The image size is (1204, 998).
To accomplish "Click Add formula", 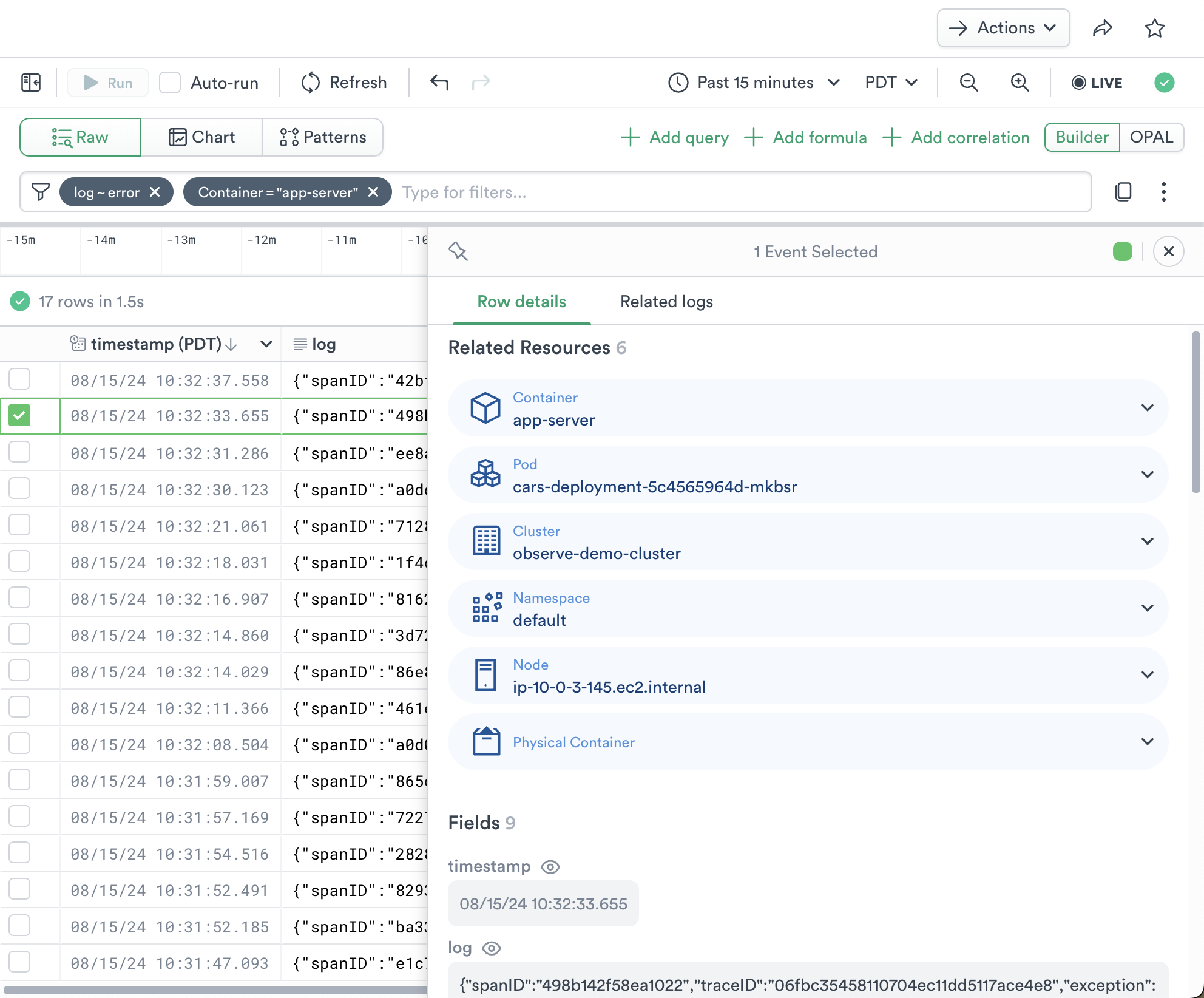I will click(x=805, y=138).
